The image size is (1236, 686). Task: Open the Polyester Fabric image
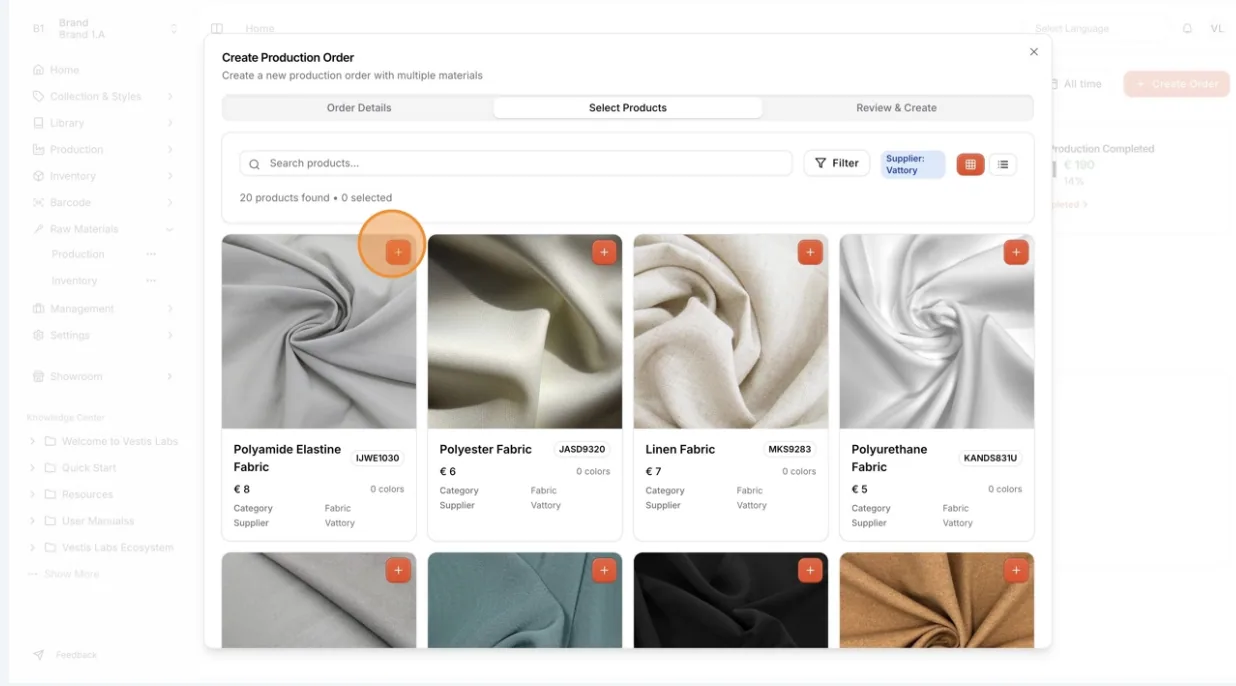525,332
